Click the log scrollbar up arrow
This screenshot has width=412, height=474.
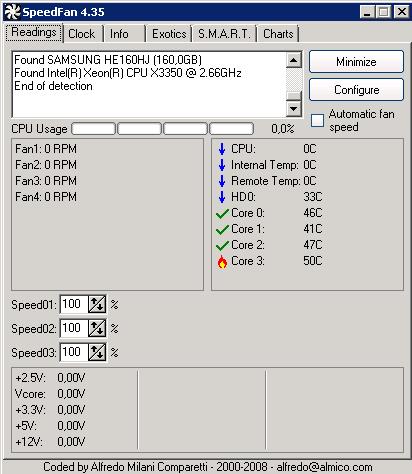tap(294, 60)
